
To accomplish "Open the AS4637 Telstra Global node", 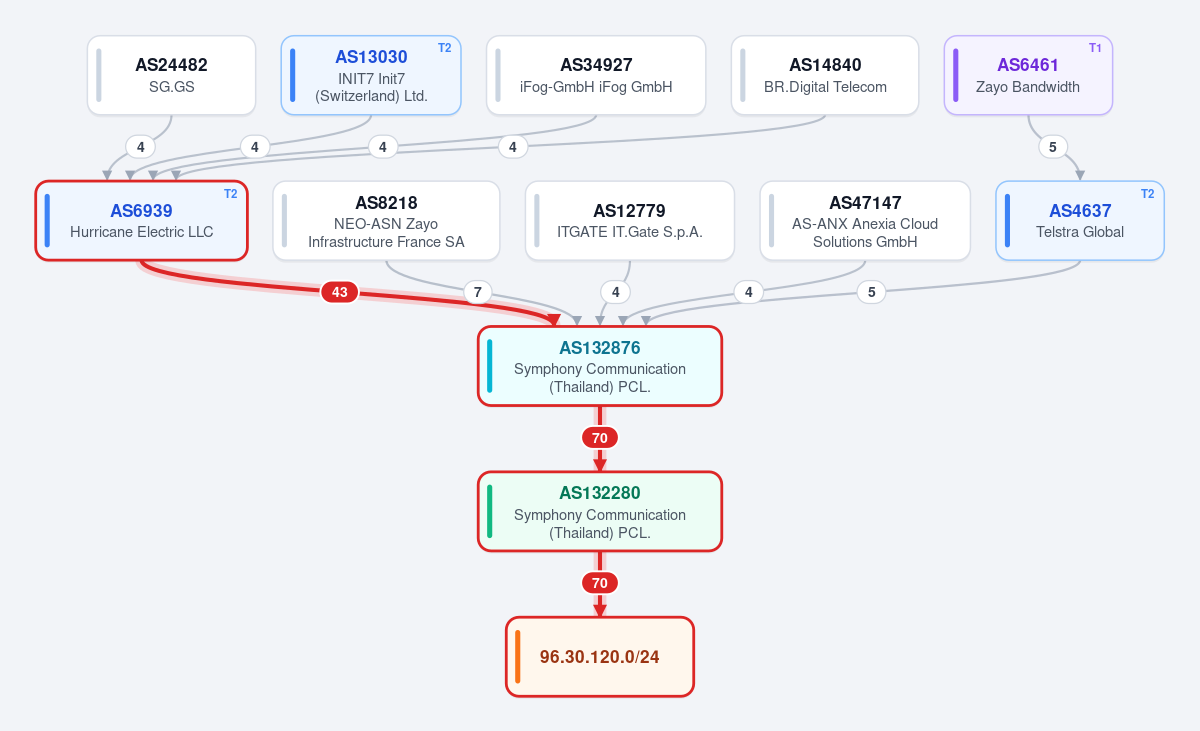I will click(1080, 221).
